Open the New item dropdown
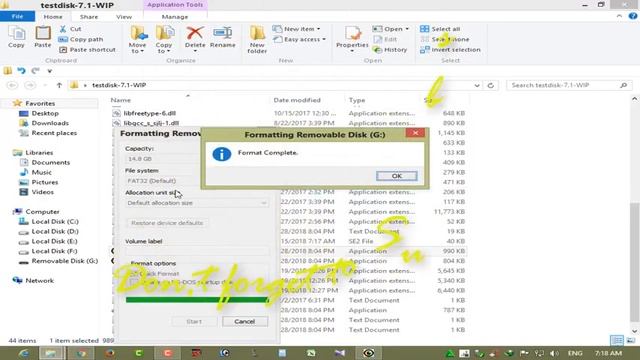Viewport: 640px width, 360px height. [x=296, y=29]
